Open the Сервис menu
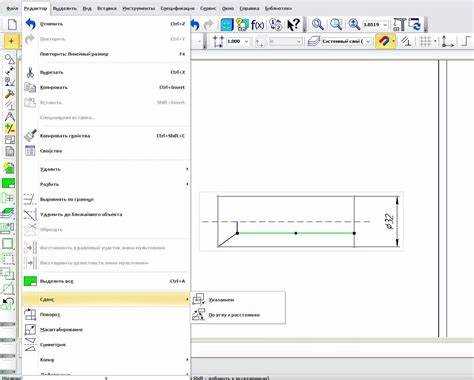The image size is (474, 380). 208,8
